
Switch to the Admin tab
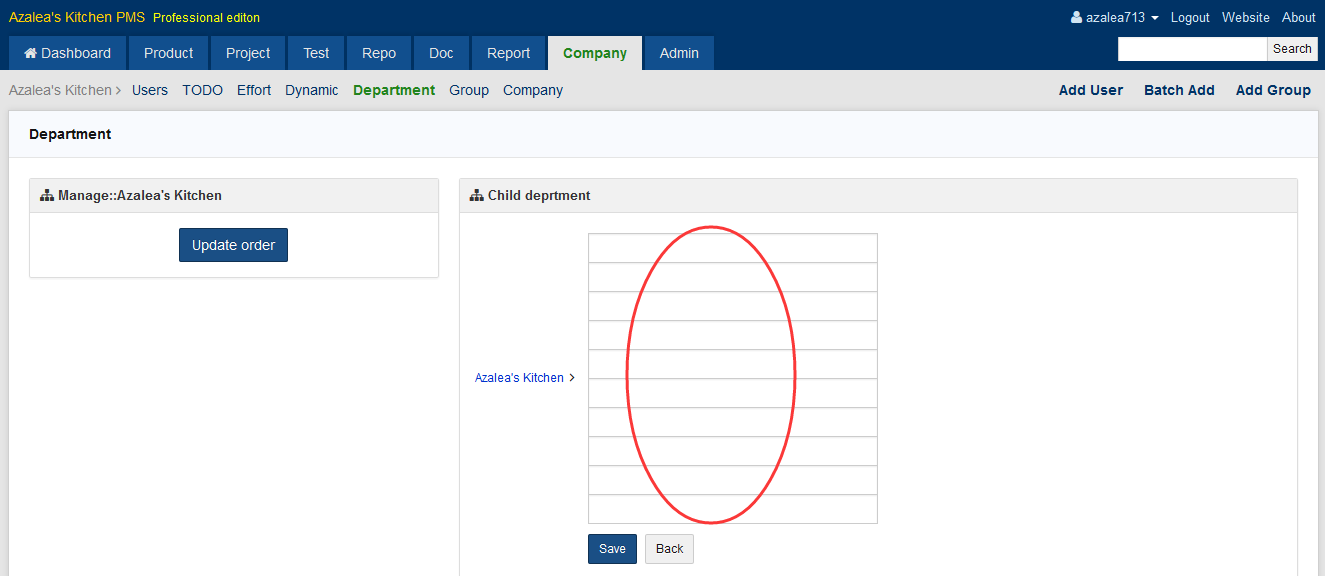pos(679,53)
